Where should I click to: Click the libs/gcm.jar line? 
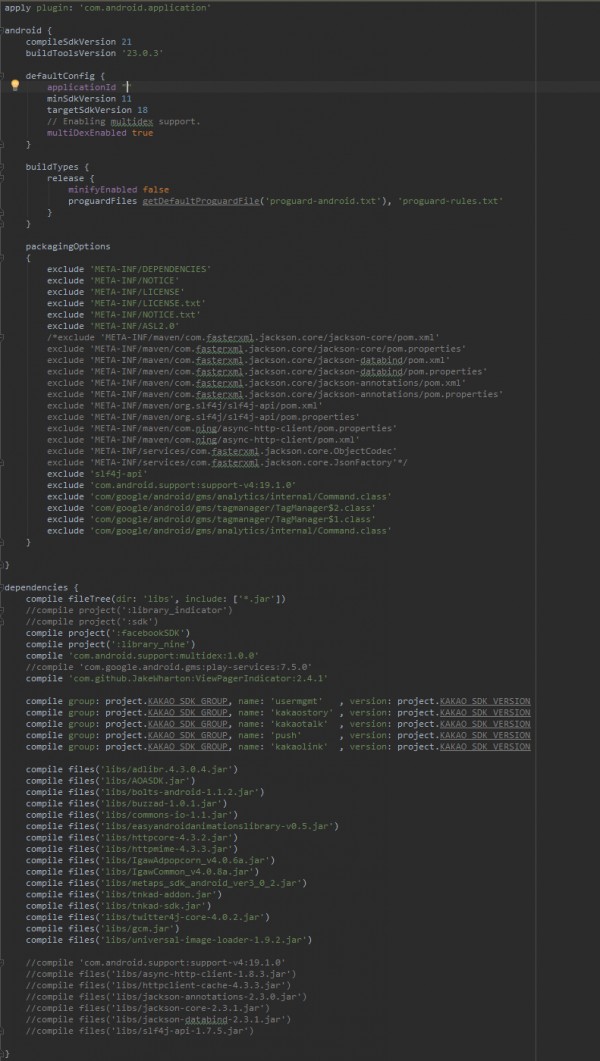103,928
